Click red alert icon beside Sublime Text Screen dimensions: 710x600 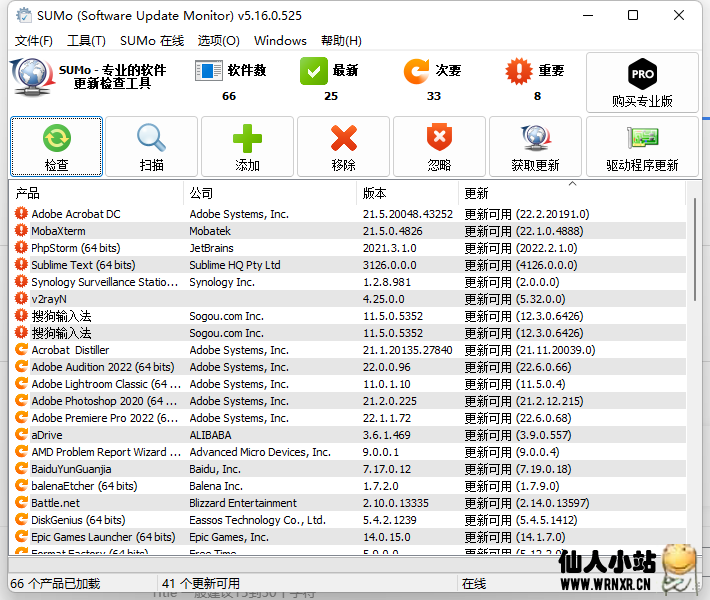[x=21, y=264]
